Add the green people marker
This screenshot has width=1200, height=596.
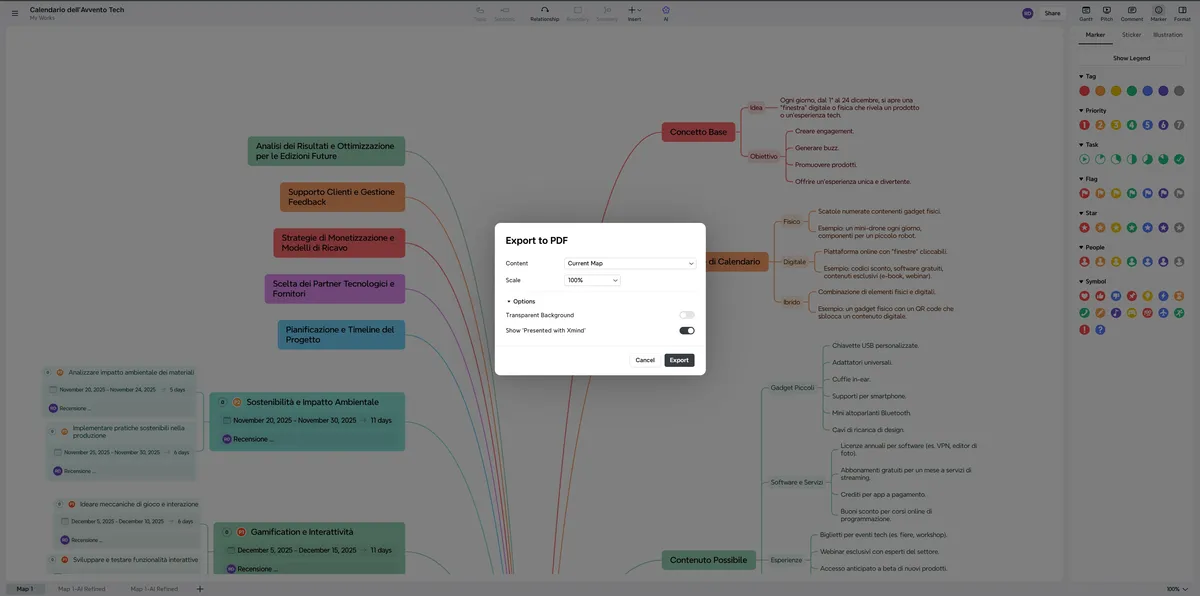pos(1132,261)
